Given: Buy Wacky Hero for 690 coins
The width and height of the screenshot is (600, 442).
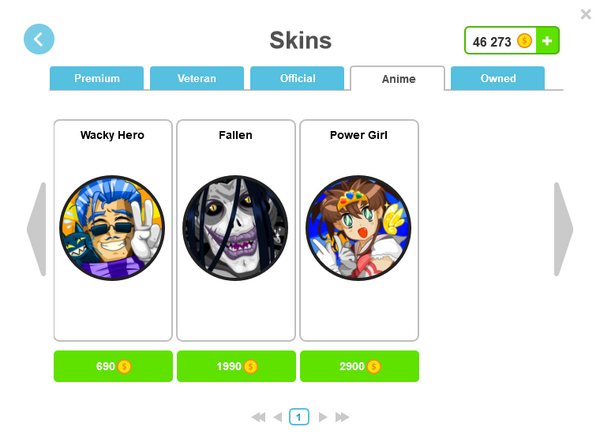Looking at the screenshot, I should pyautogui.click(x=113, y=366).
